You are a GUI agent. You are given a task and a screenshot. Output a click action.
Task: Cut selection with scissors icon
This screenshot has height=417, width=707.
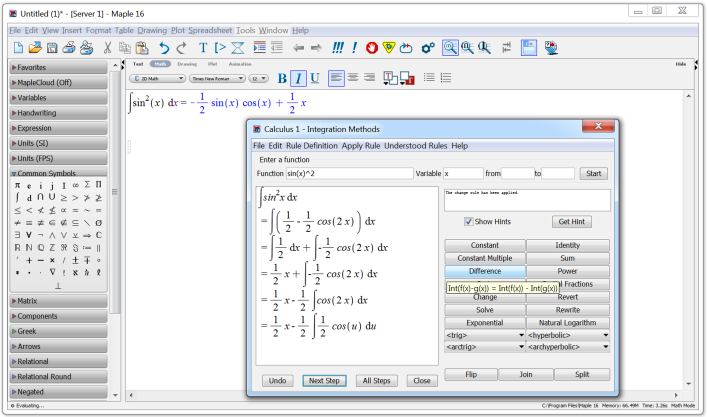tap(107, 47)
